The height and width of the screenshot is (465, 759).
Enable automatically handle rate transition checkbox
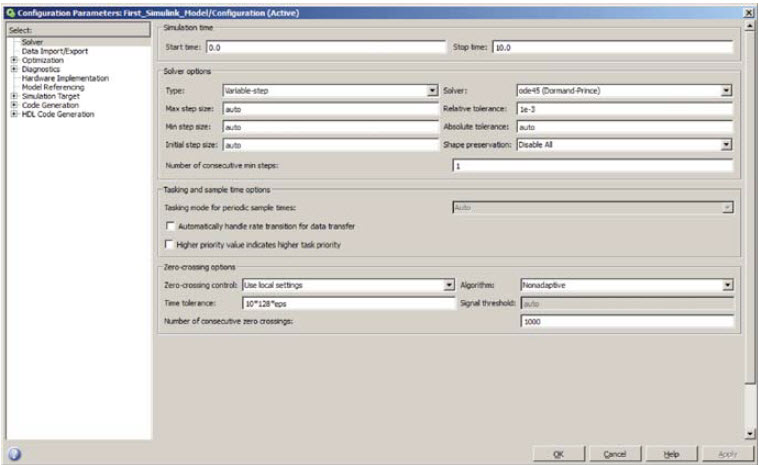170,226
